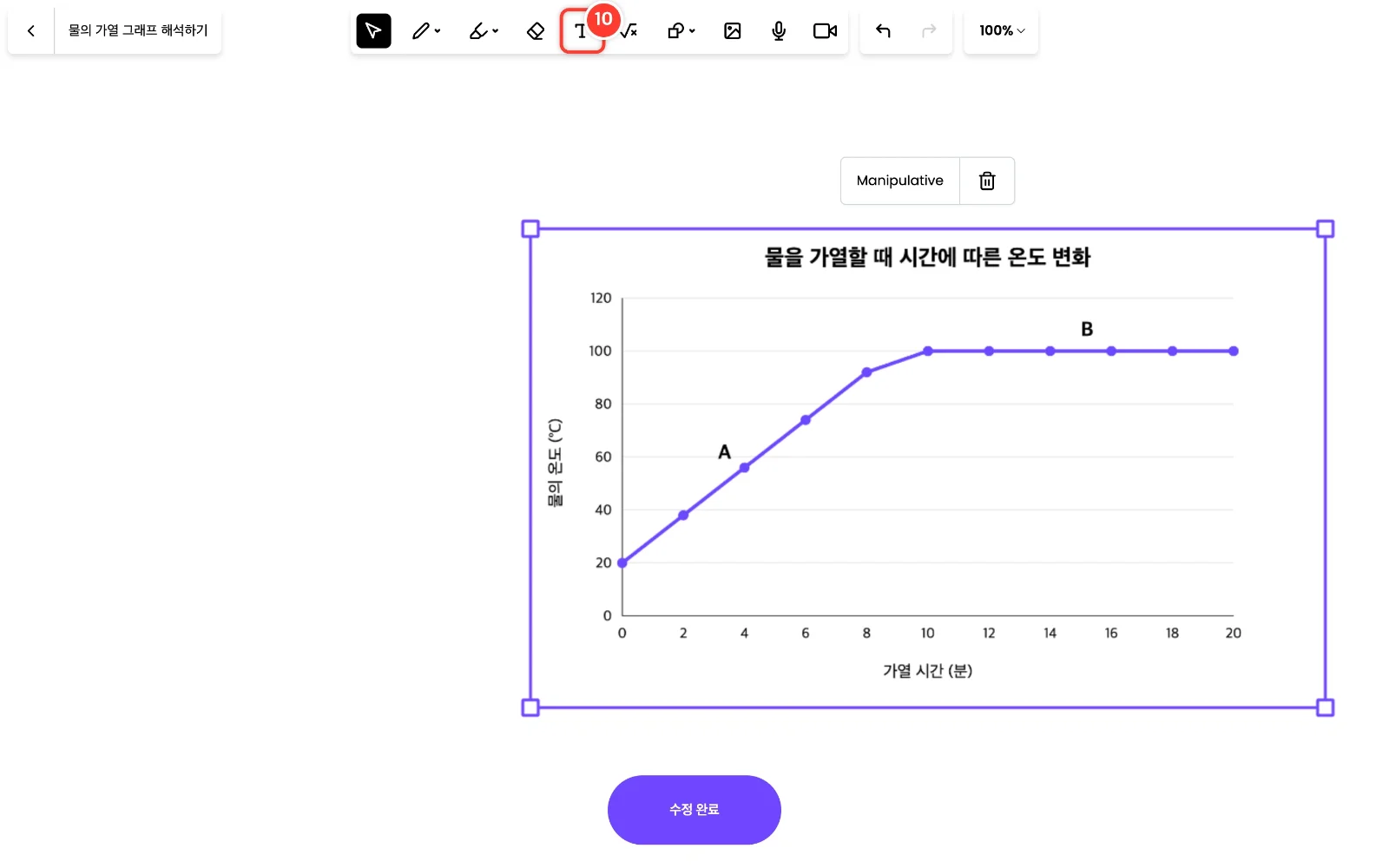Open the math formula tool

point(629,31)
